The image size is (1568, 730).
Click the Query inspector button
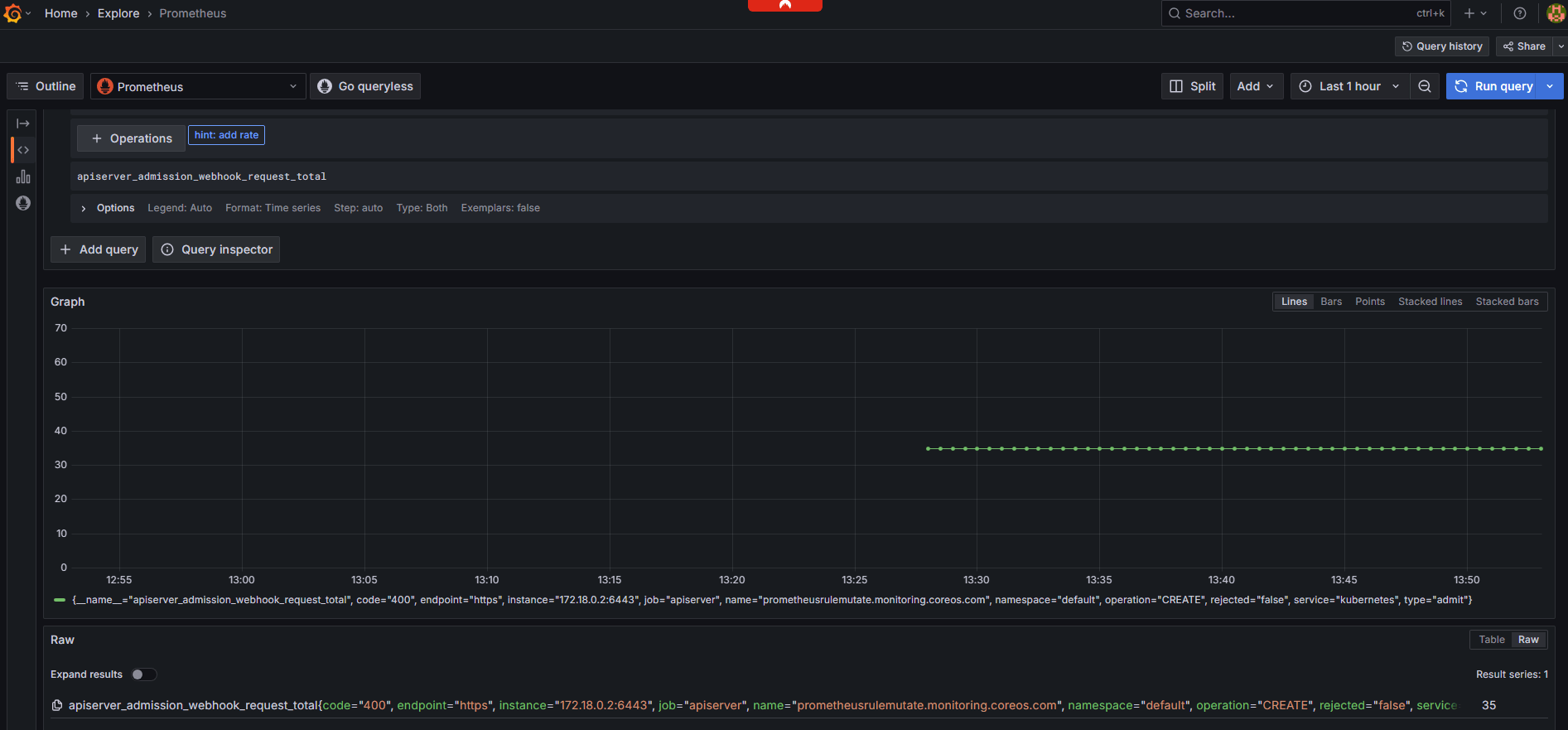coord(216,249)
